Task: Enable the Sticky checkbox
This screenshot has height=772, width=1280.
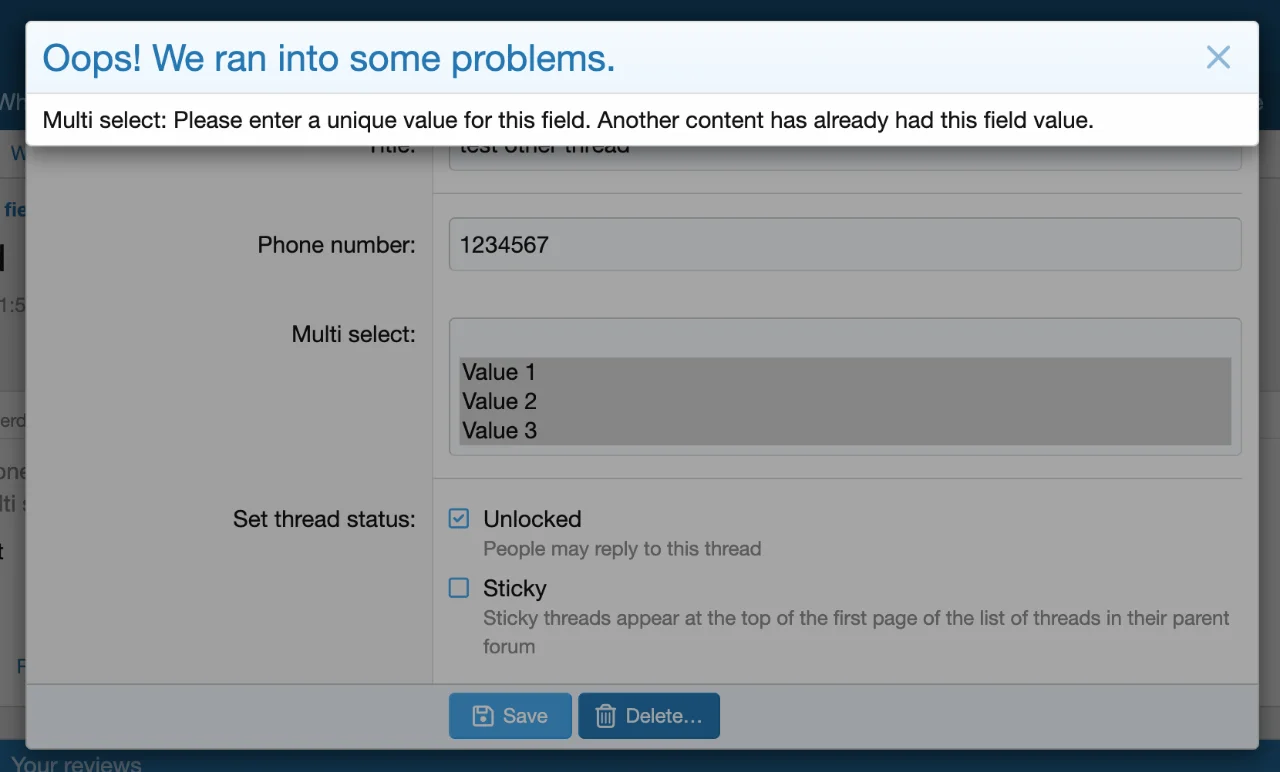Action: tap(459, 588)
